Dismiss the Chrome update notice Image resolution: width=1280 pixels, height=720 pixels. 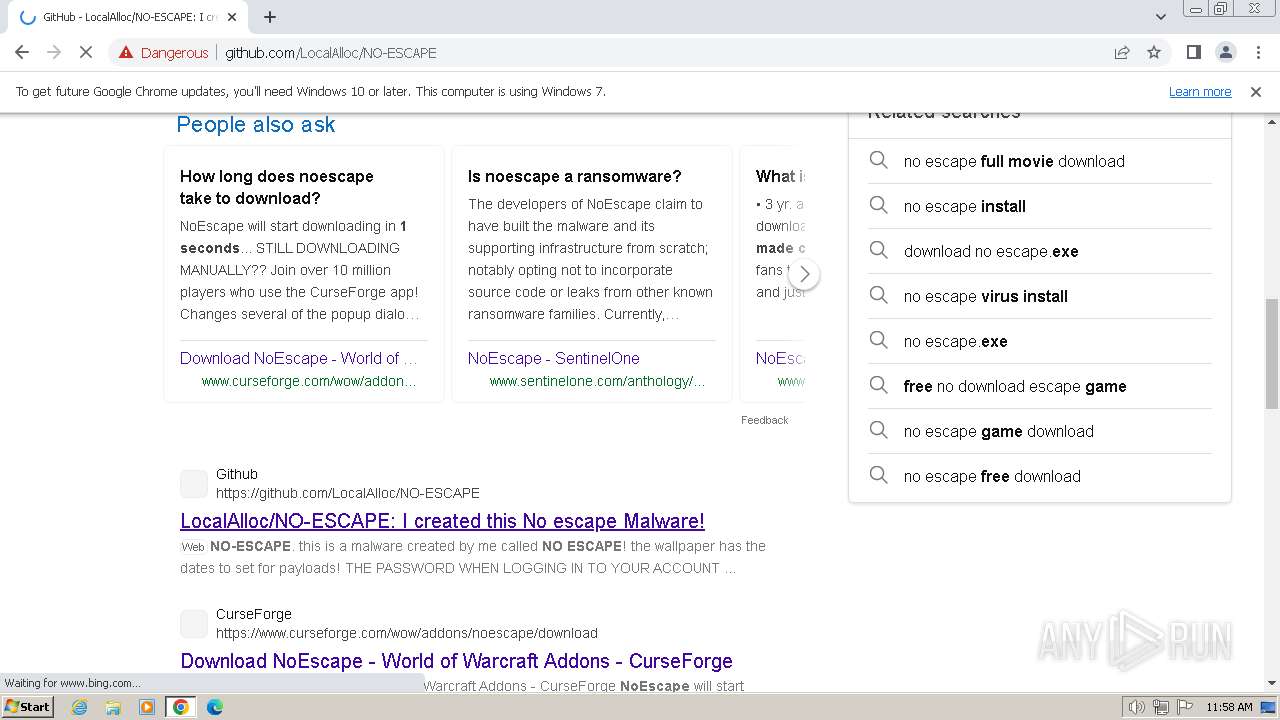click(1256, 91)
